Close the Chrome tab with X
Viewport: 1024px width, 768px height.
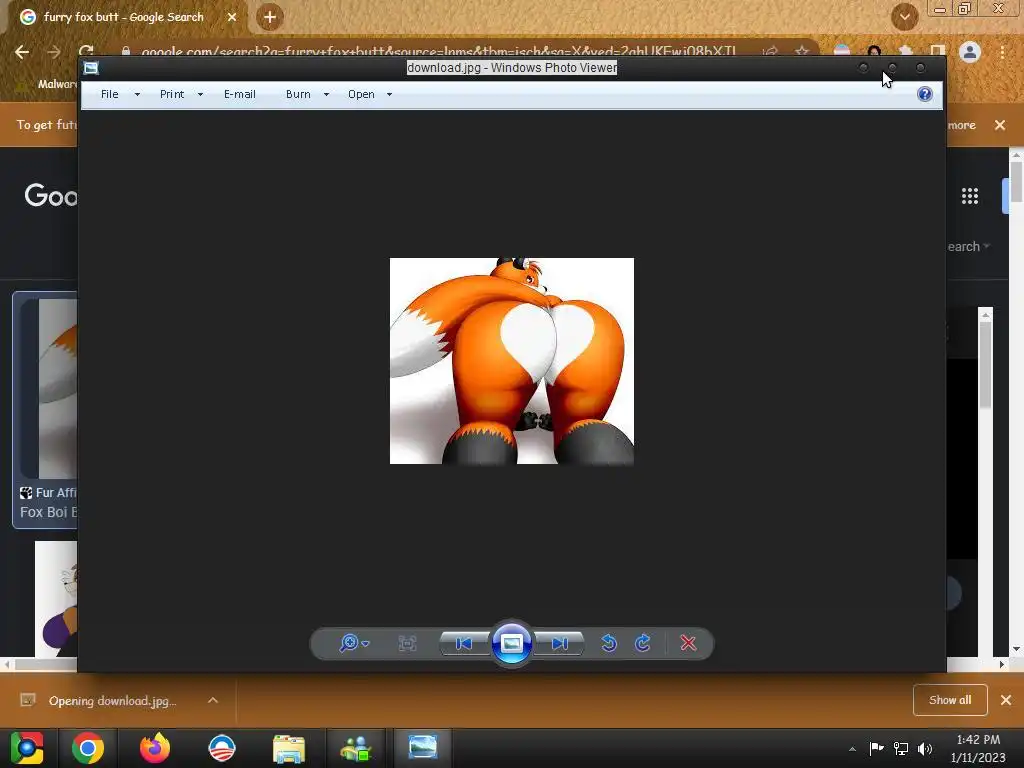click(x=232, y=17)
